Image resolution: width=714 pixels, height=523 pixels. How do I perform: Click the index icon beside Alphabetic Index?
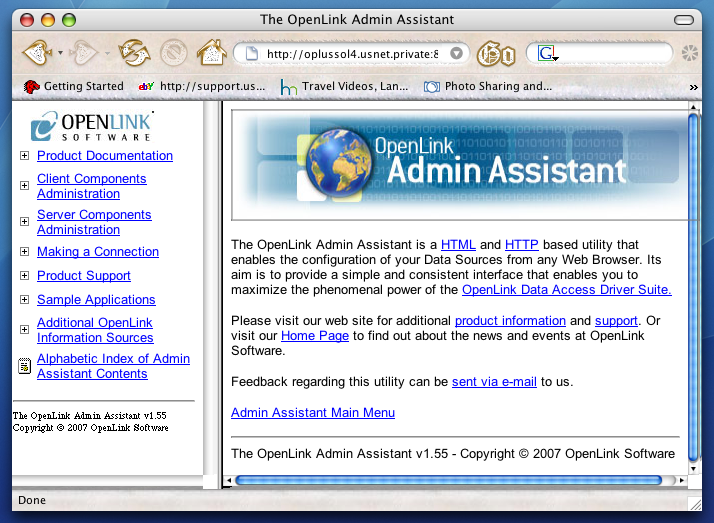pyautogui.click(x=24, y=366)
